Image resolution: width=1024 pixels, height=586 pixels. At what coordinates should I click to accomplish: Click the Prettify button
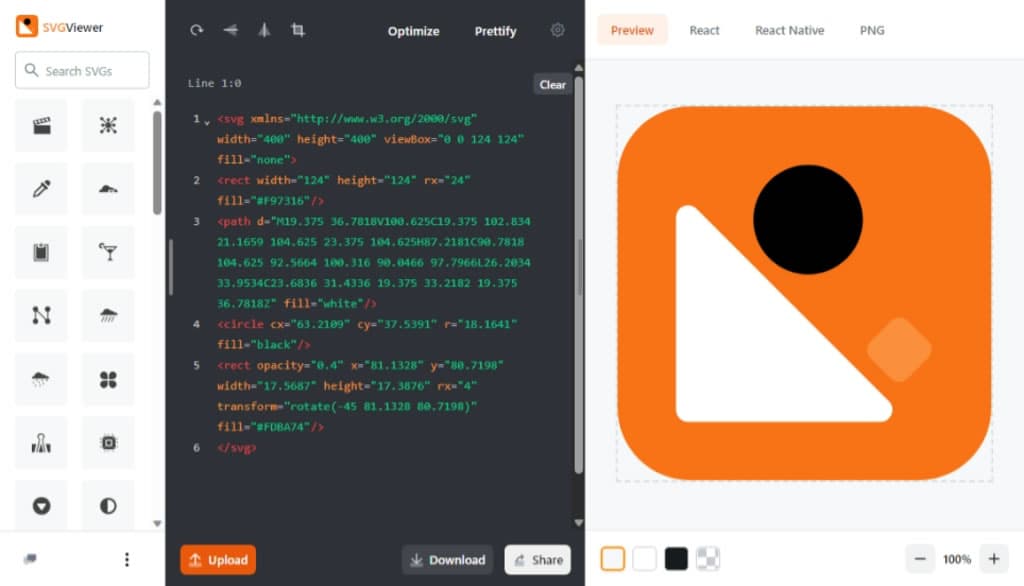[495, 31]
